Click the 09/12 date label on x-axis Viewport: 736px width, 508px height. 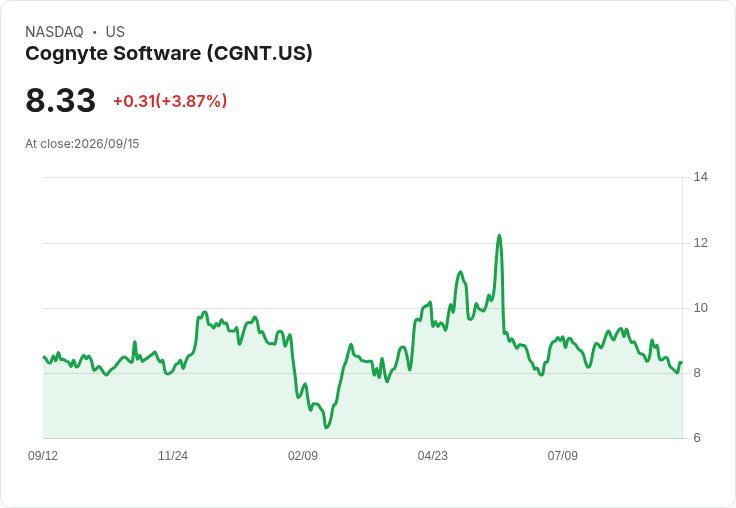click(x=43, y=455)
